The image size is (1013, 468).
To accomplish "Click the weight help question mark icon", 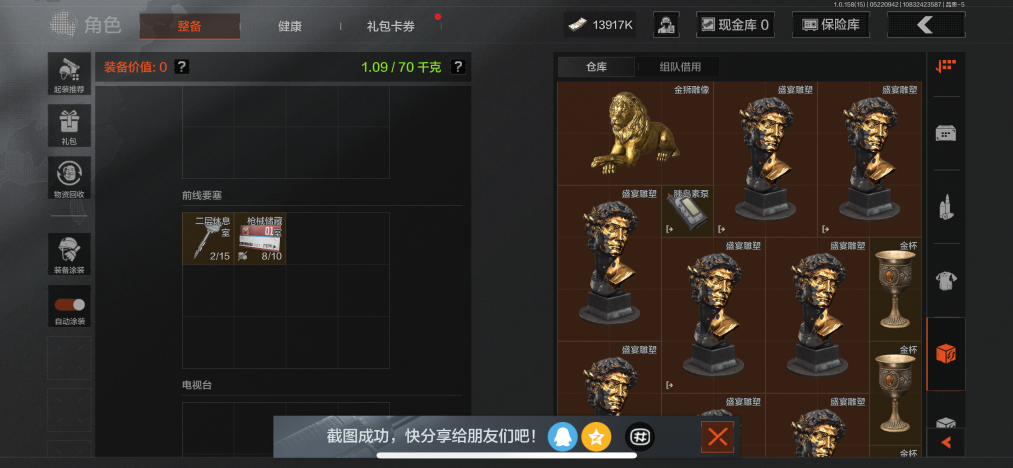I will point(458,67).
